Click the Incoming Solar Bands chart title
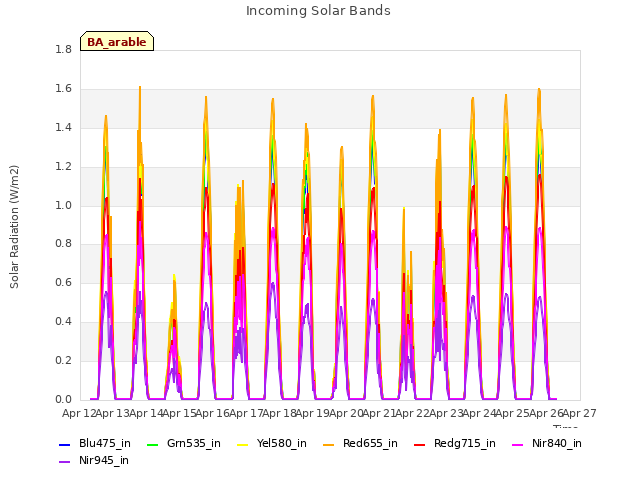This screenshot has width=640, height=480. tap(318, 11)
